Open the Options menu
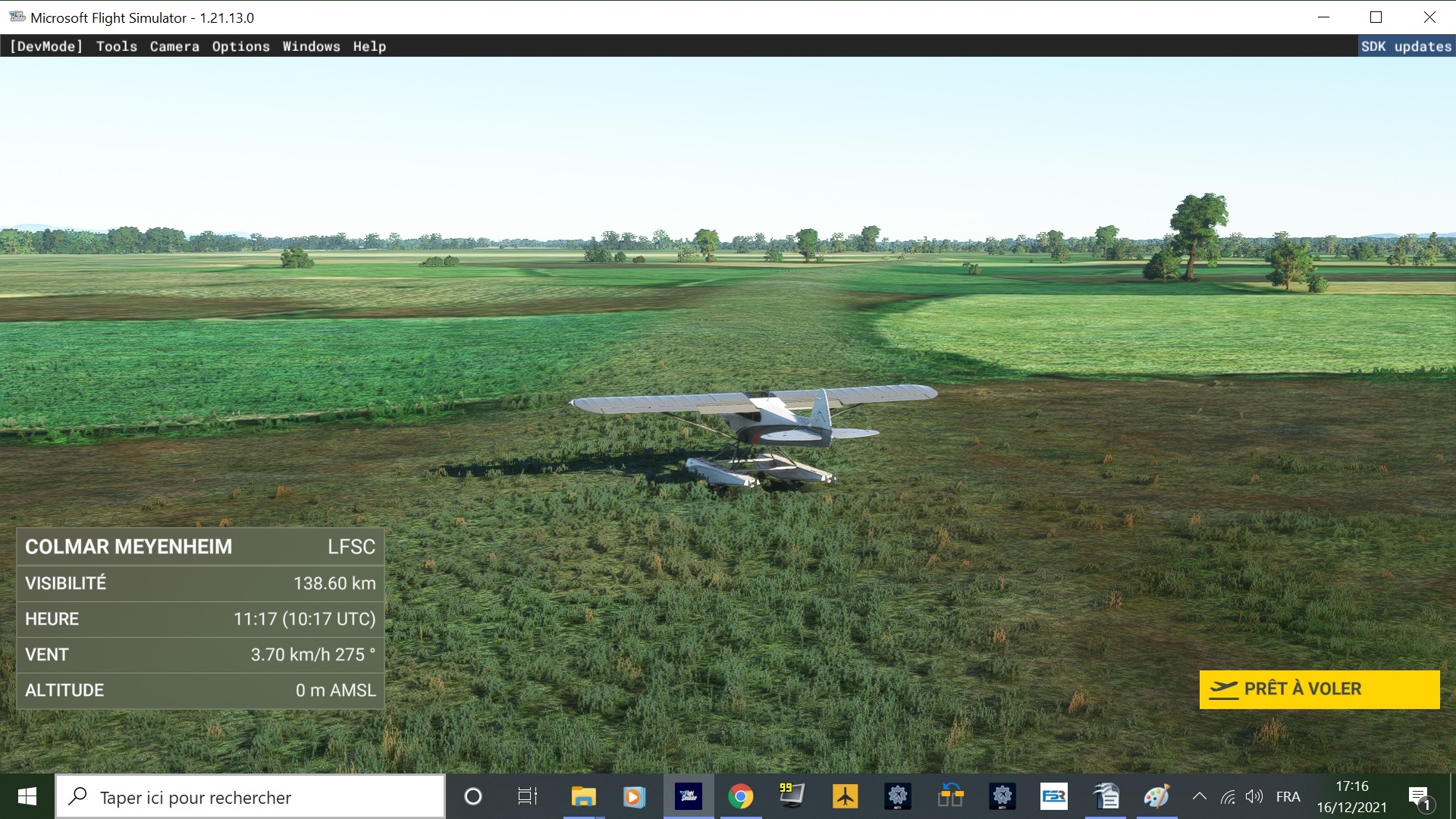Screen dimensions: 1456x819 point(240,46)
